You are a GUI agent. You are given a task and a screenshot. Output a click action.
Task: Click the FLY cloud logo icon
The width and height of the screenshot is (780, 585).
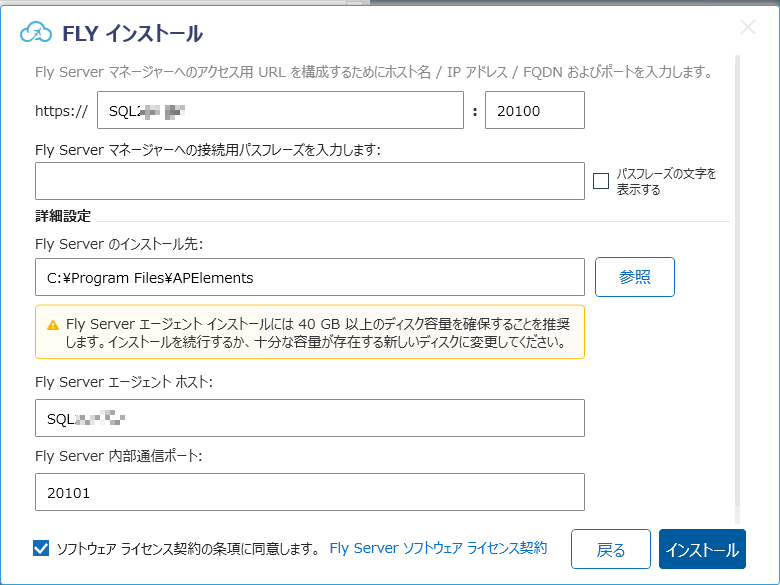point(36,32)
